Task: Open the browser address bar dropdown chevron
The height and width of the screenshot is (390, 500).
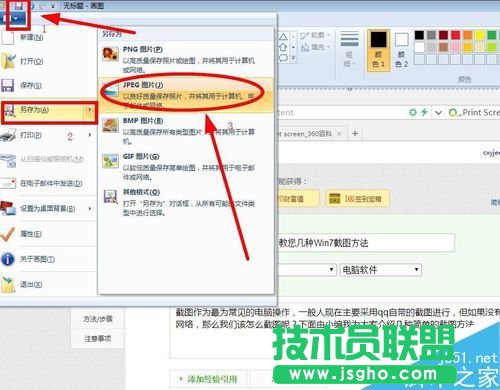Action: [x=438, y=113]
